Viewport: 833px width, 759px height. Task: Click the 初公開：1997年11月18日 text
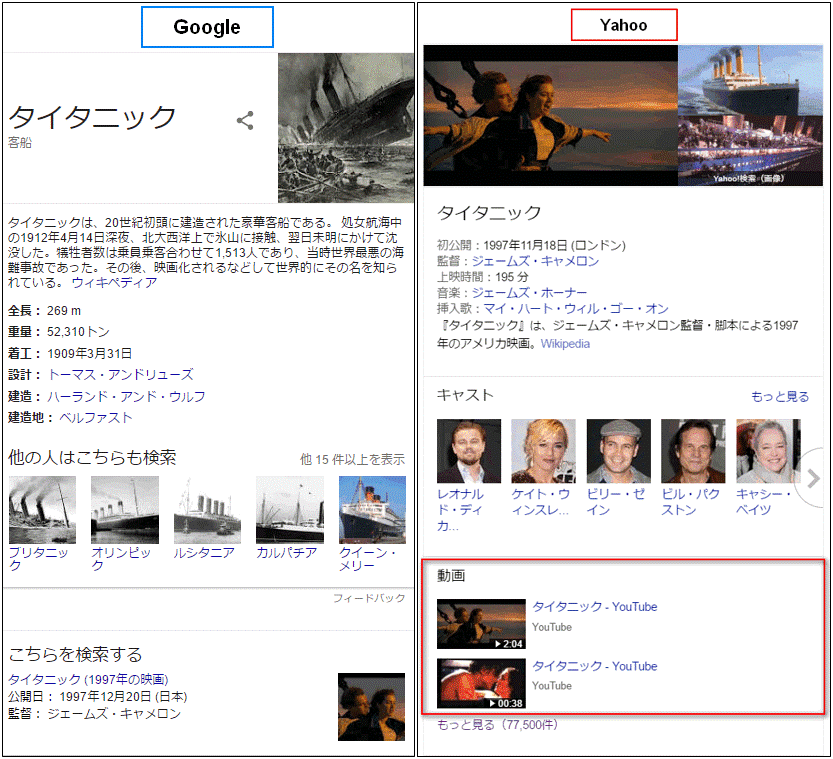(x=531, y=245)
